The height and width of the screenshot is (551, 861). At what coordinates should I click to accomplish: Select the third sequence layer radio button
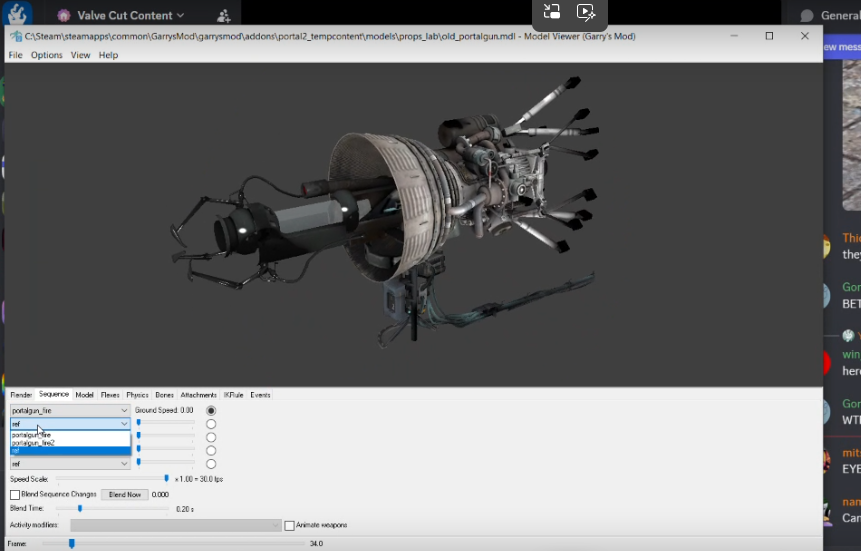(211, 437)
